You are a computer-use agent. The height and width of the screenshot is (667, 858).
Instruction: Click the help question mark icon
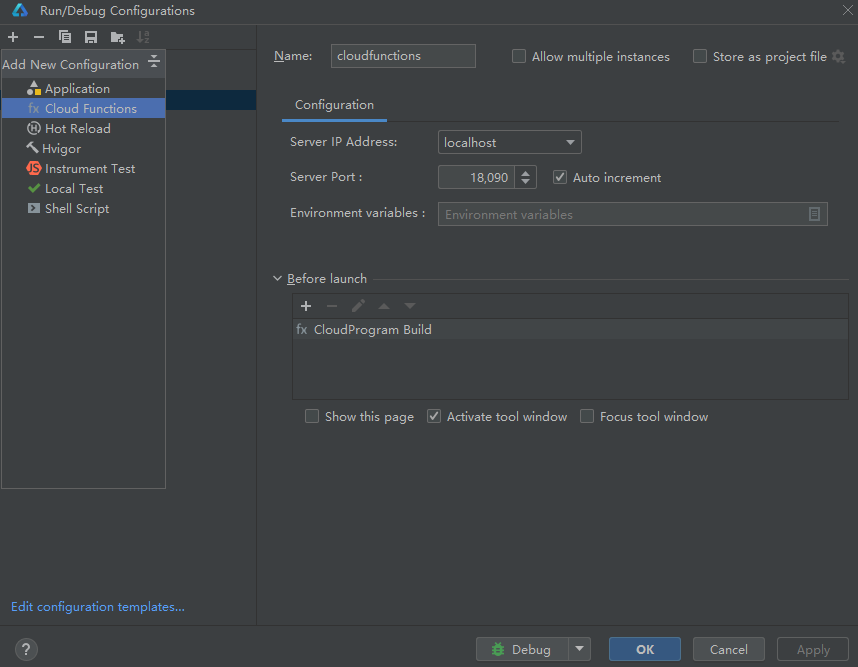pos(26,649)
